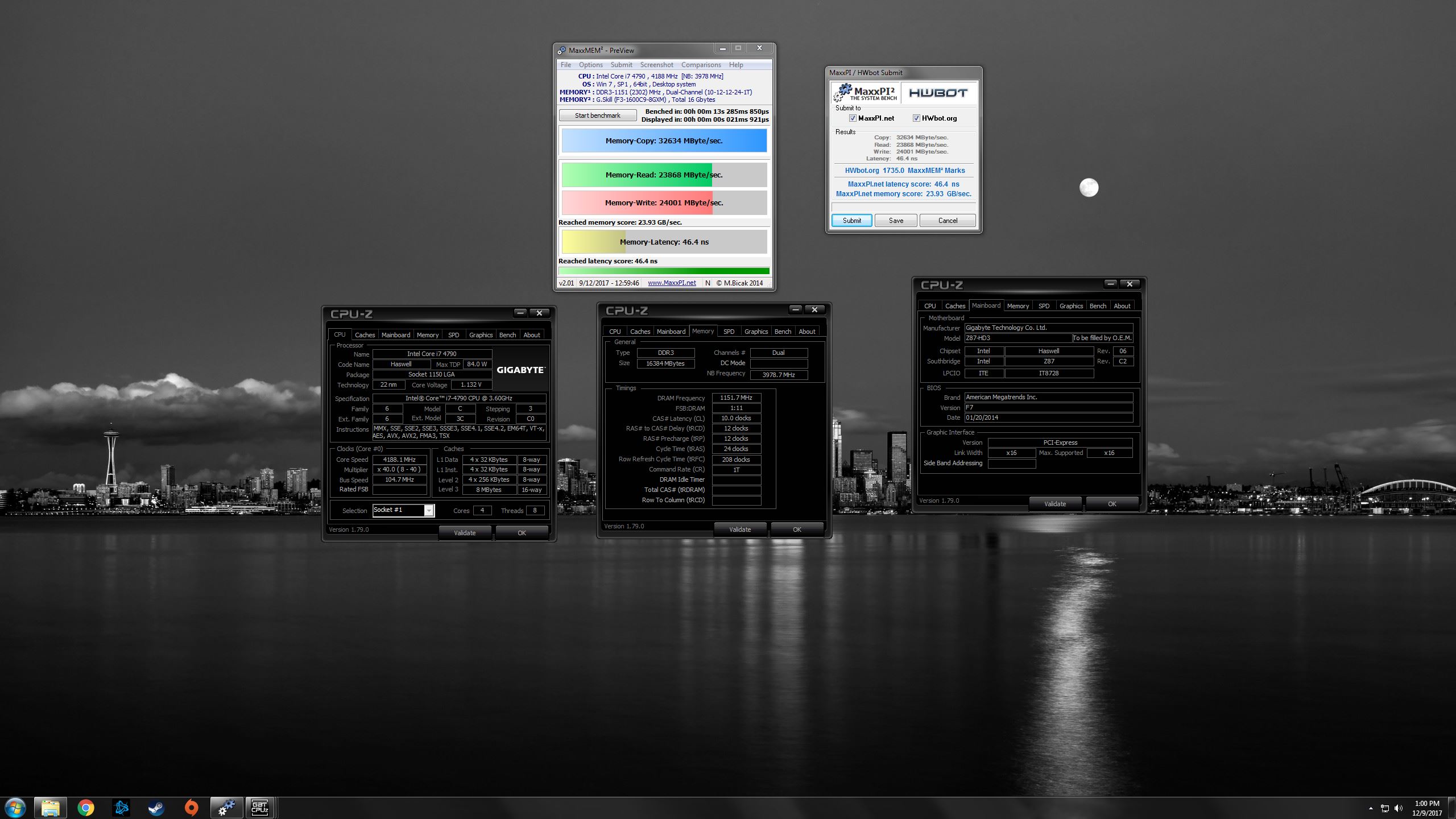Toggle MaxxPI.net submit checkbox
The height and width of the screenshot is (819, 1456).
point(853,118)
